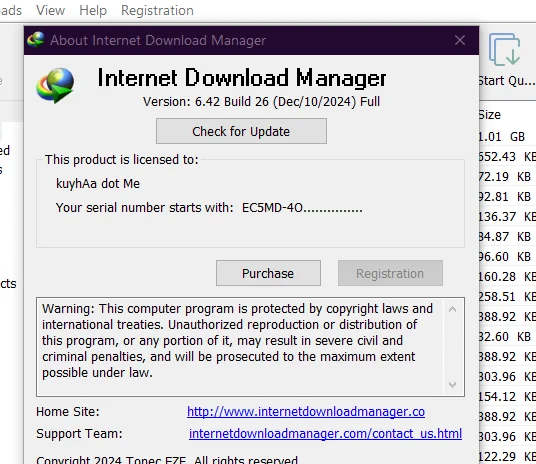Click the grayed Registration button
Viewport: 536px width, 464px height.
pos(390,273)
